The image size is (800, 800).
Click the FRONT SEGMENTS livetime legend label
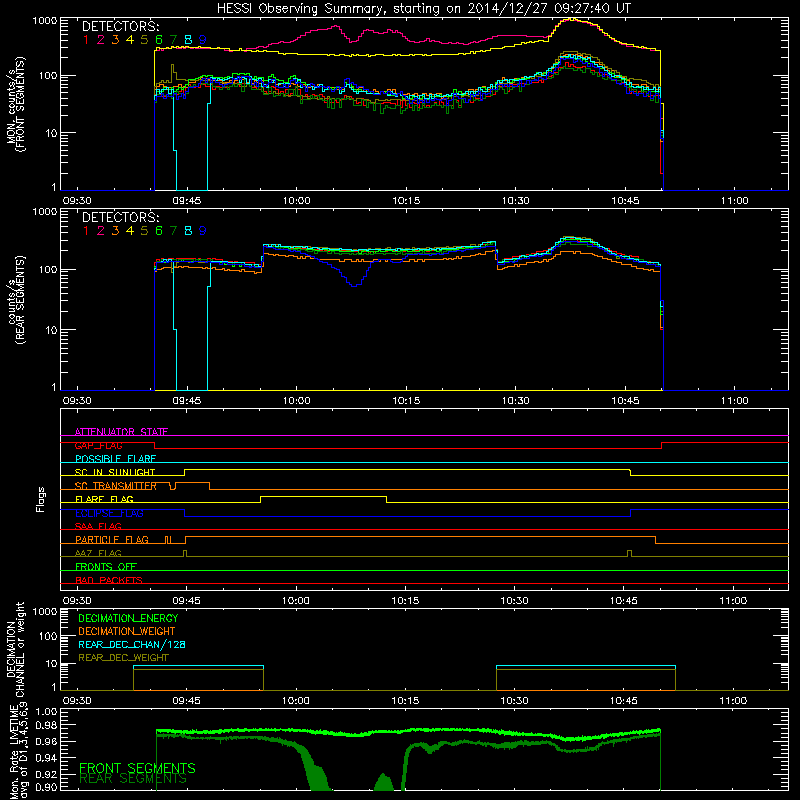137,768
